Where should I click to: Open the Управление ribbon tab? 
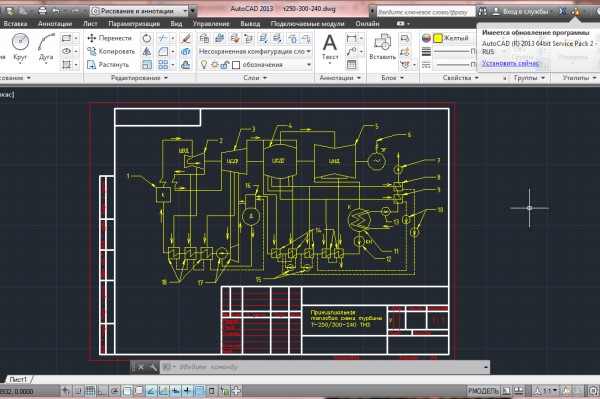pyautogui.click(x=211, y=24)
